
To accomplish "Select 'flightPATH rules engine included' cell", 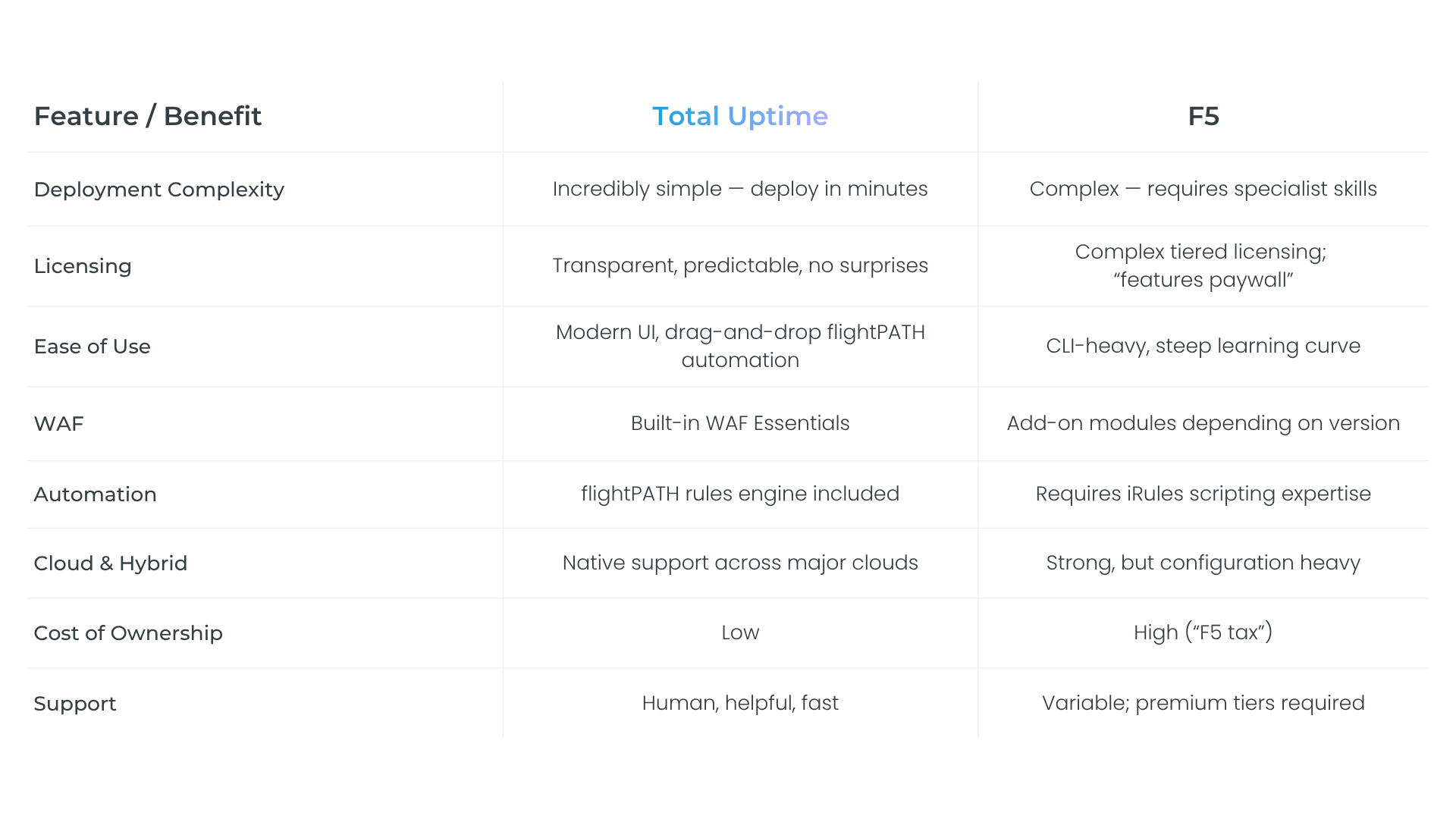I will (x=740, y=494).
